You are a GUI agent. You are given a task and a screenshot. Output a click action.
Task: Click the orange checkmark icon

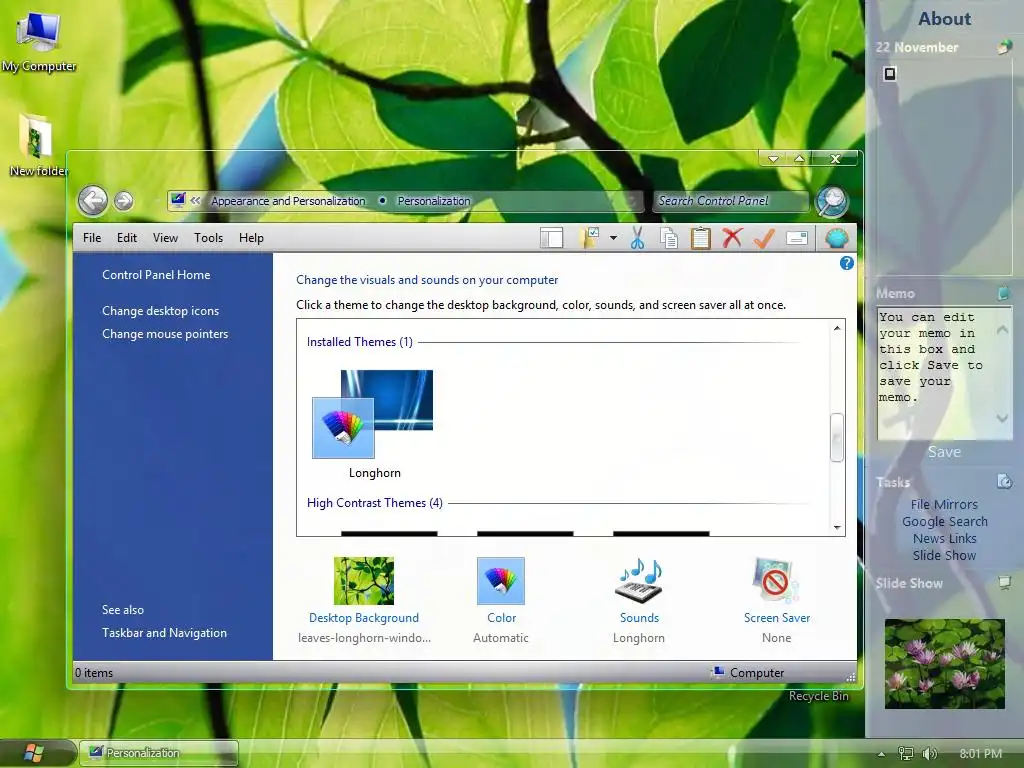click(764, 238)
